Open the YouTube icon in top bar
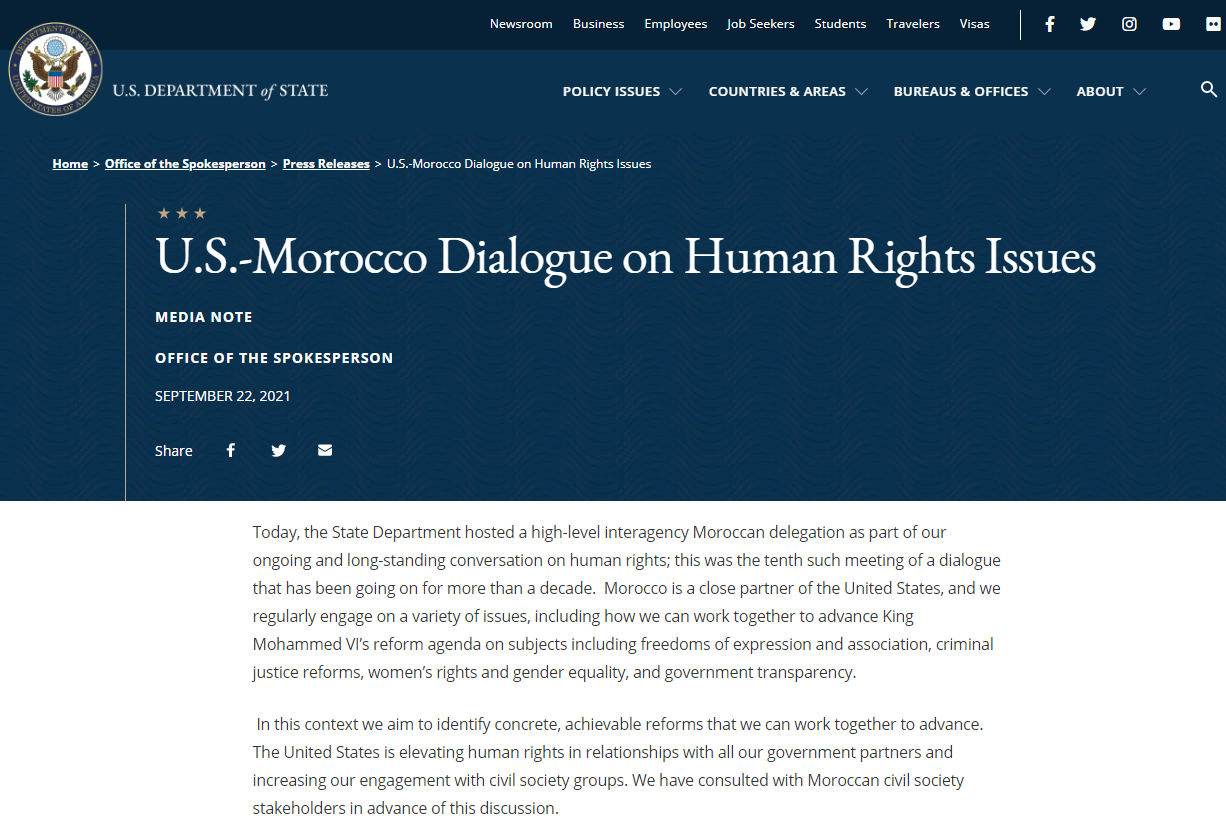Image resolution: width=1226 pixels, height=829 pixels. 1171,24
